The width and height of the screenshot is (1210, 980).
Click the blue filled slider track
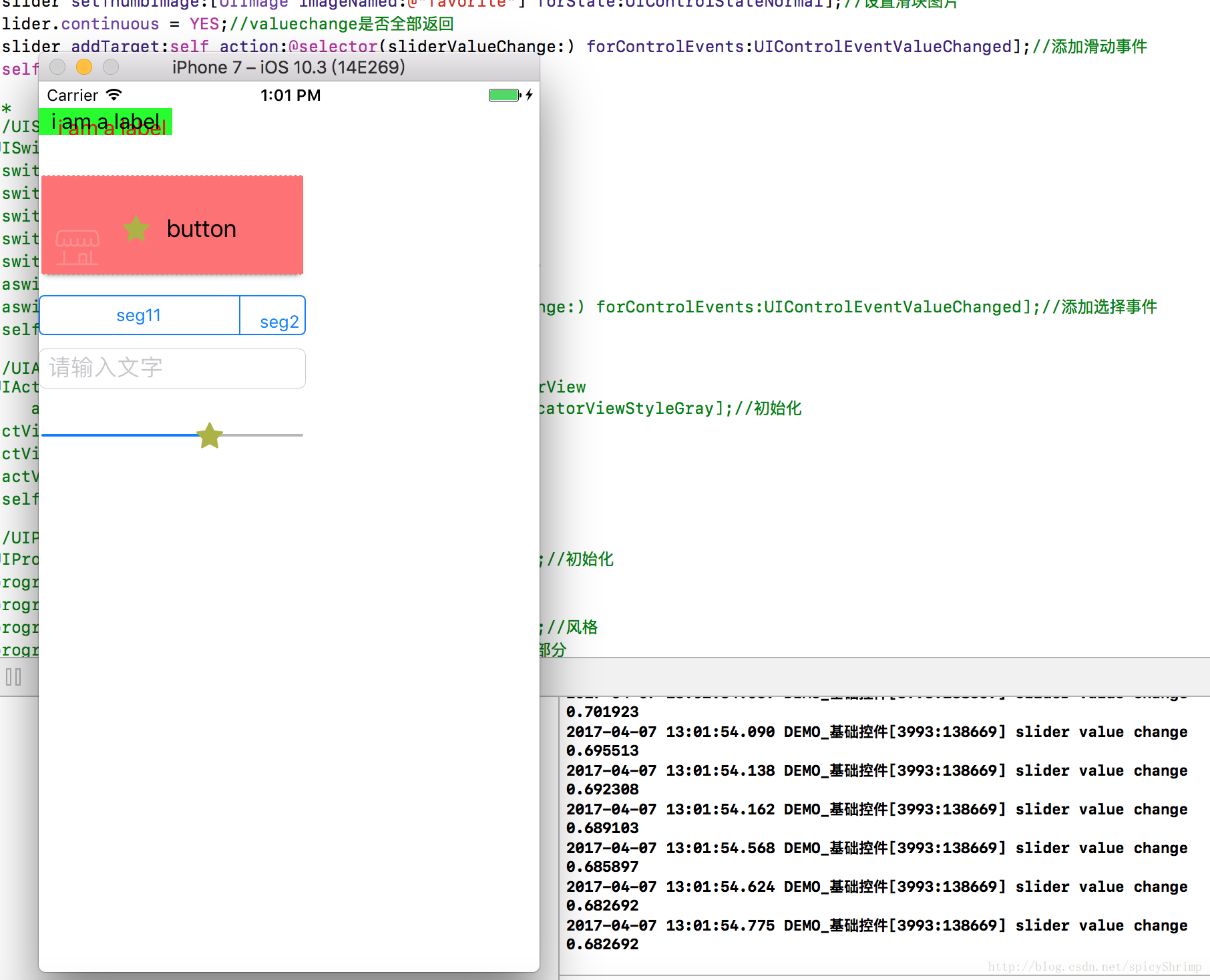tap(119, 435)
